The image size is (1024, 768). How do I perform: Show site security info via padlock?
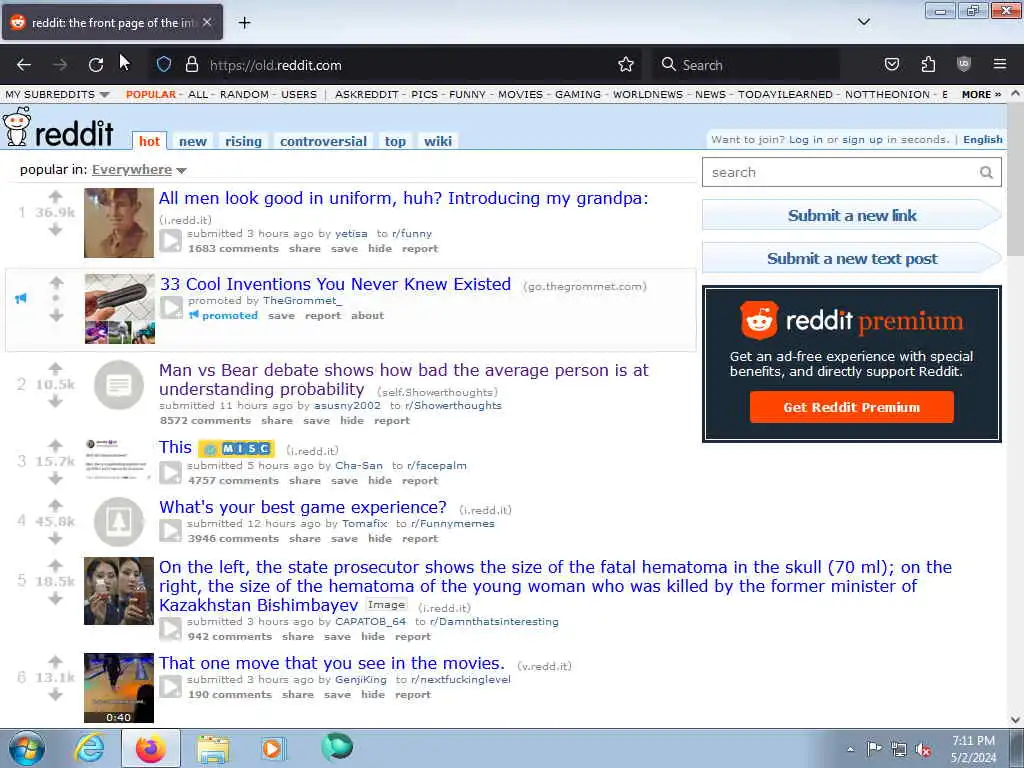191,65
